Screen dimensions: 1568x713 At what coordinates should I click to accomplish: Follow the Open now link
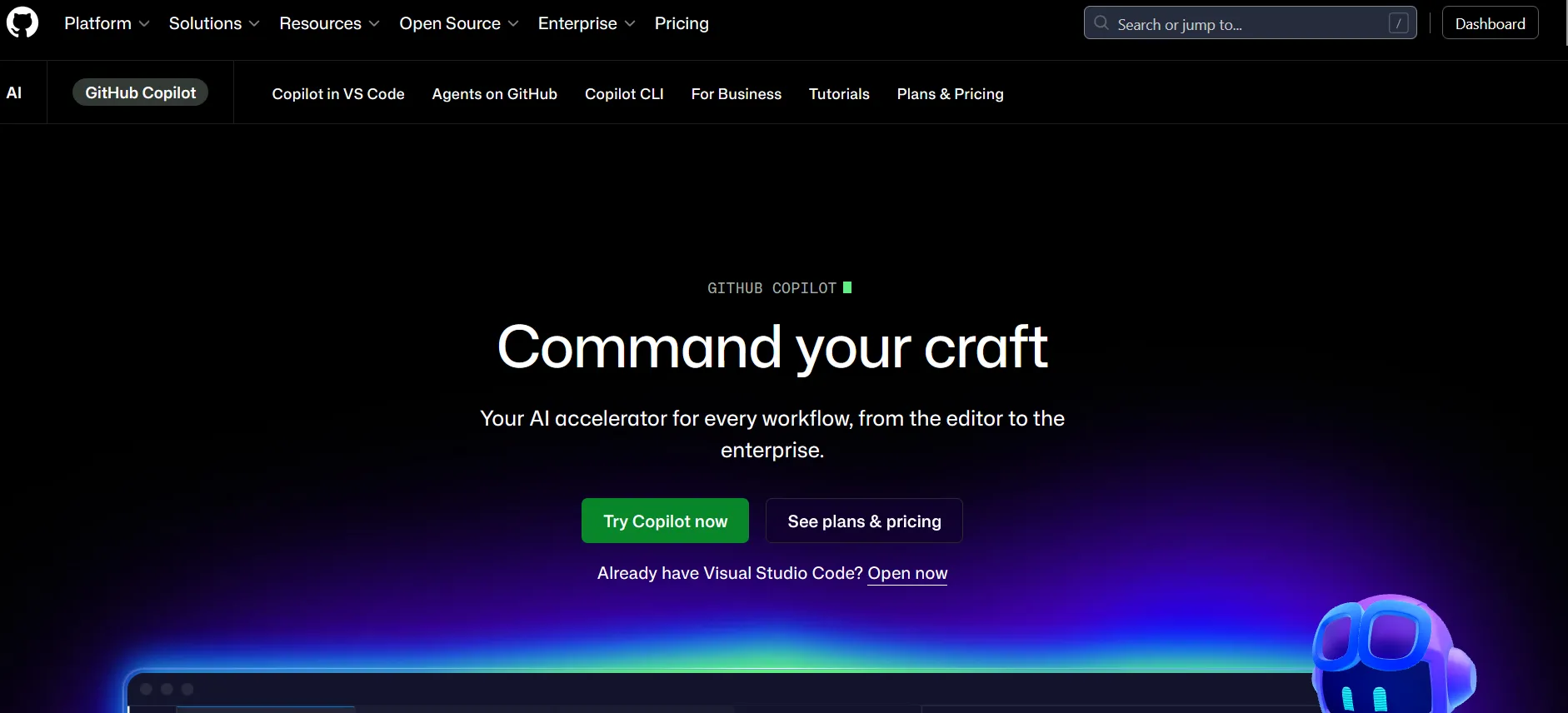(907, 573)
